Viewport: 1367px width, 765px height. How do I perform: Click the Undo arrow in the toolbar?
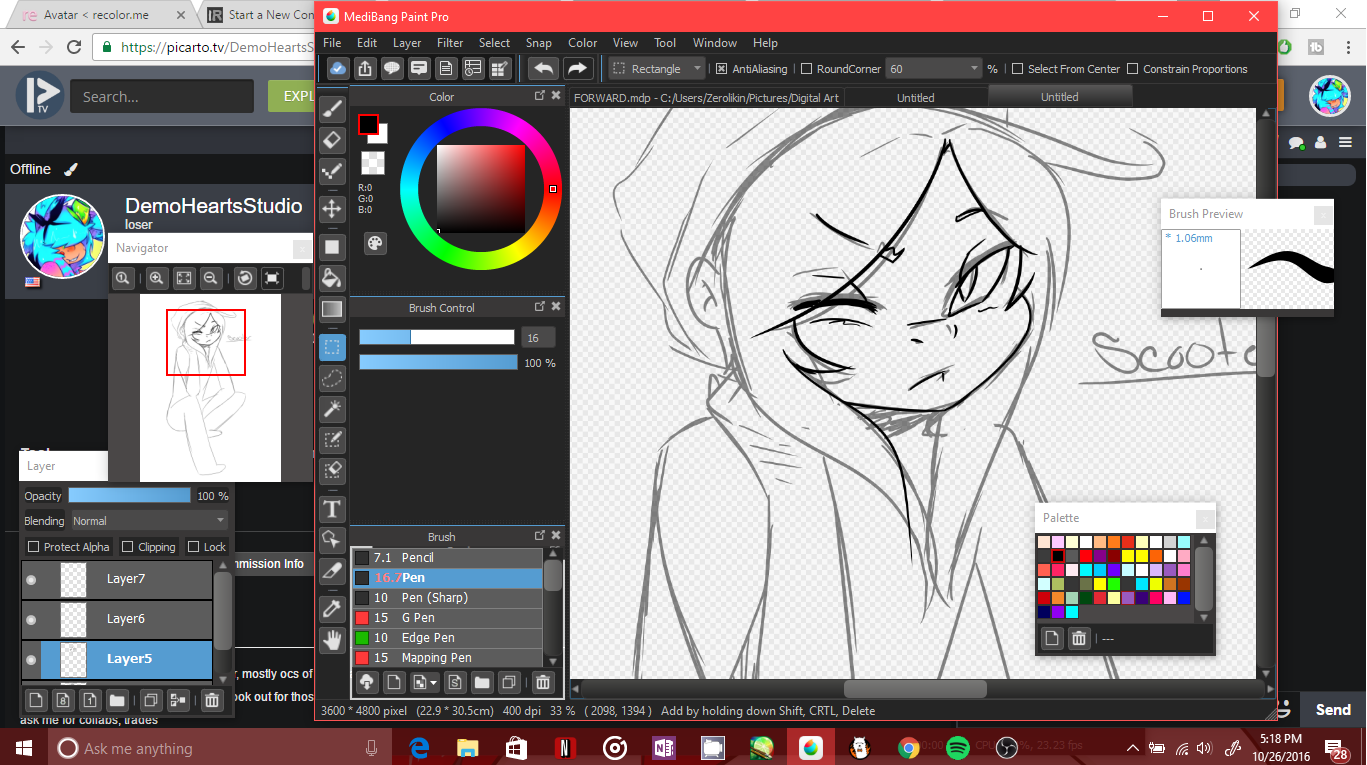point(543,69)
